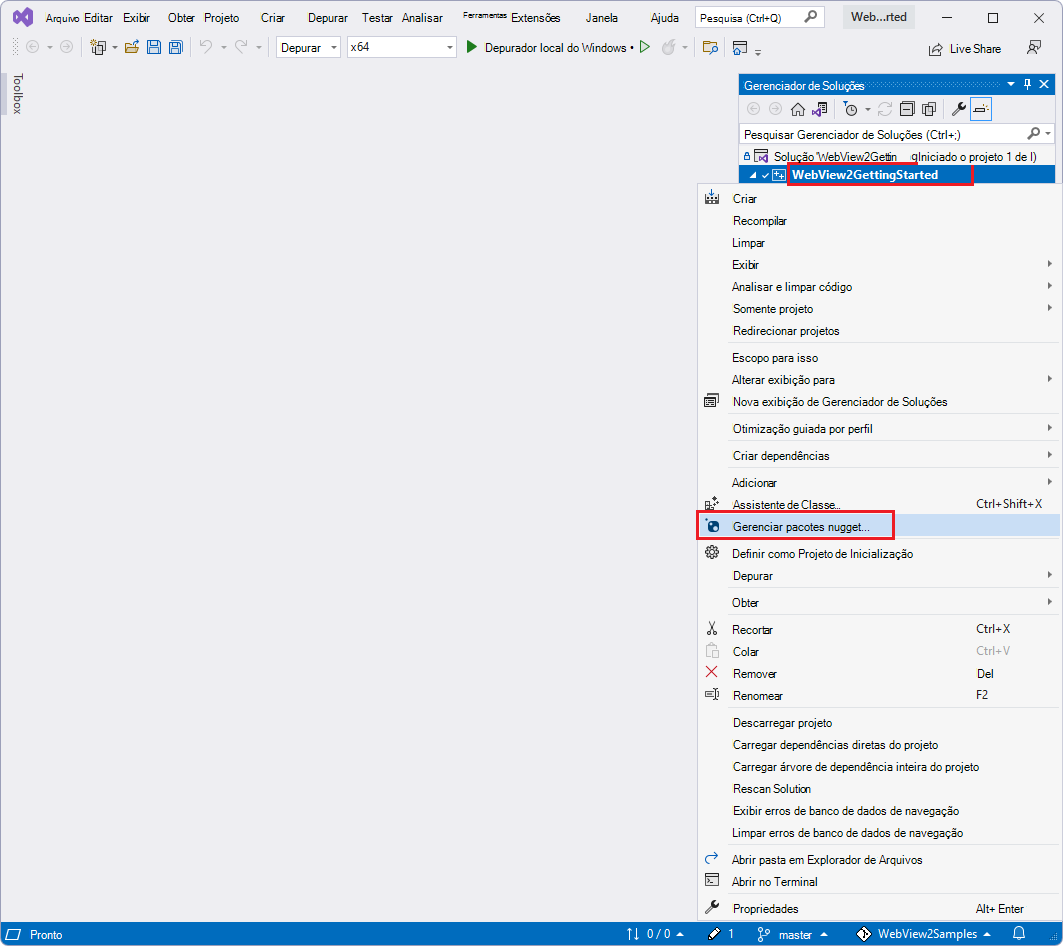The height and width of the screenshot is (946, 1063).
Task: Click the Pesquisar Gerenciador de Soluções search field
Action: point(880,133)
